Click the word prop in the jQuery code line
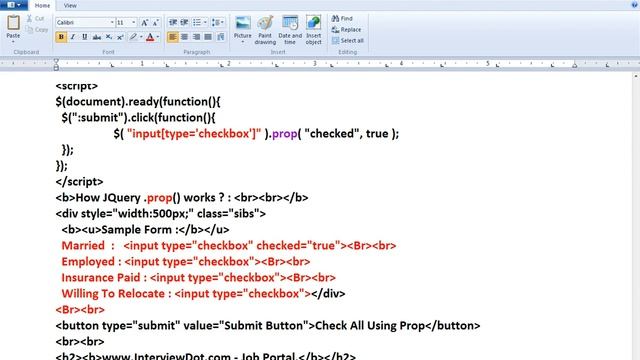This screenshot has height=360, width=640. (x=284, y=133)
